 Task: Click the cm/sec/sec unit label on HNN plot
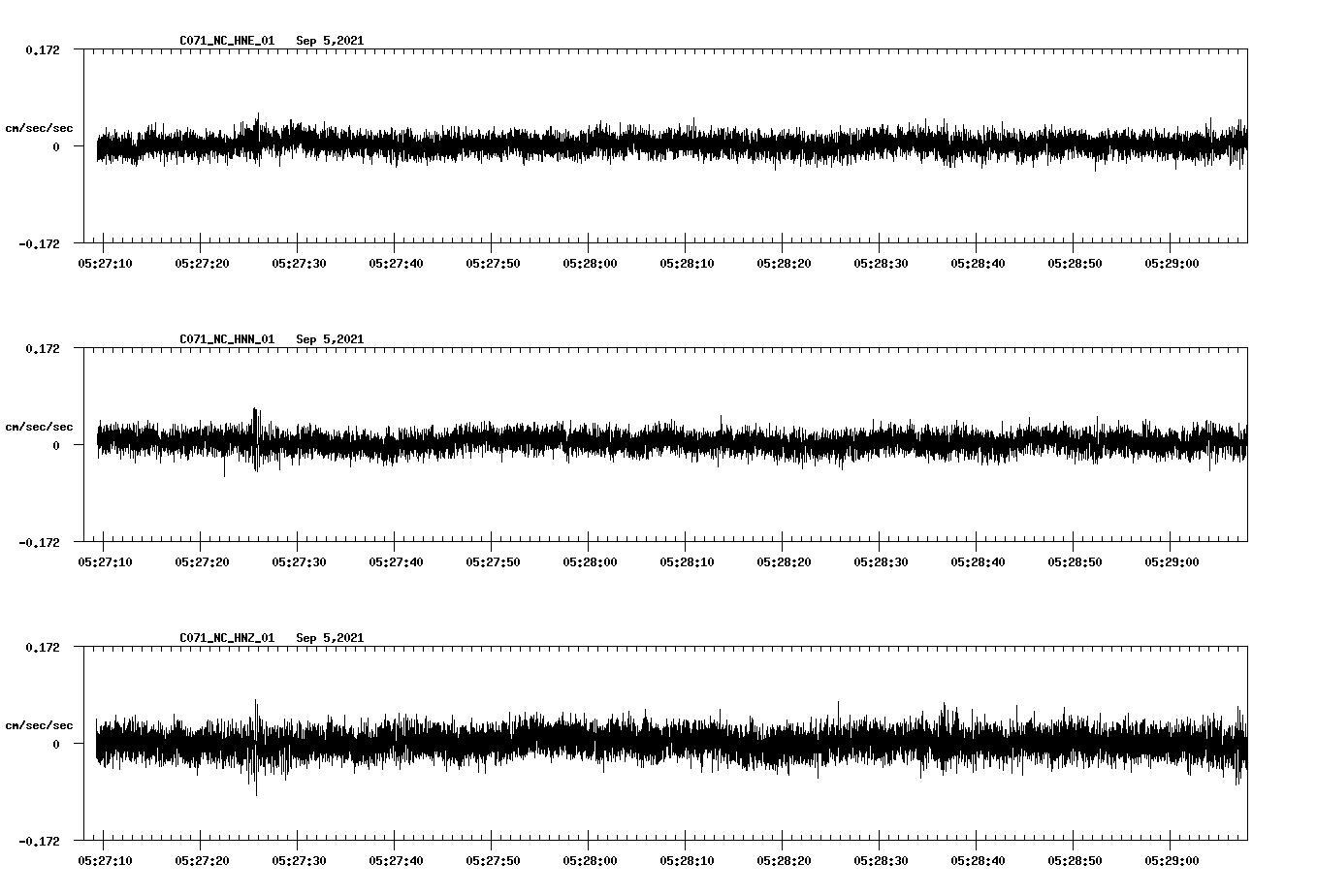click(x=39, y=427)
